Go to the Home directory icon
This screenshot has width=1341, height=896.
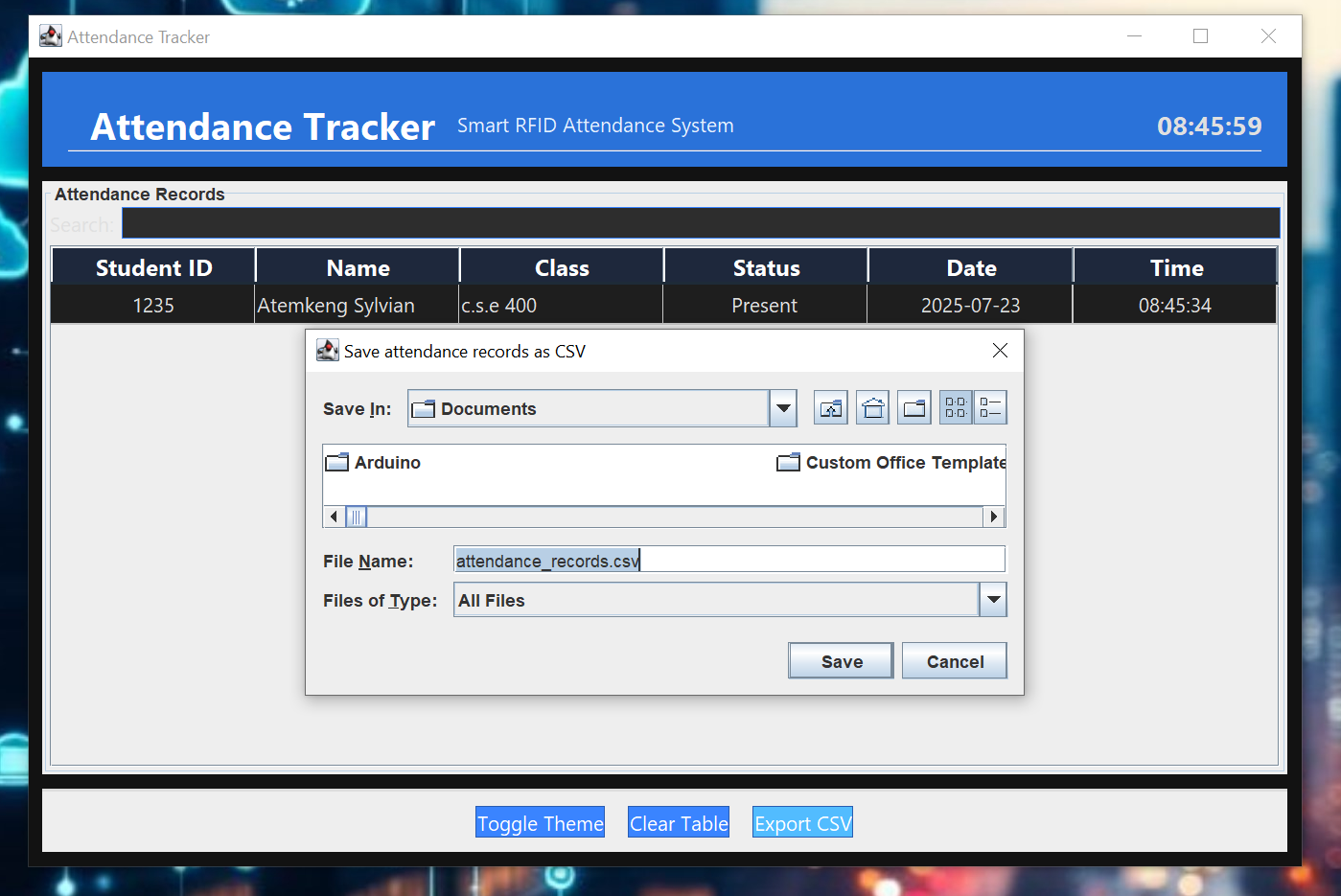pyautogui.click(x=872, y=408)
